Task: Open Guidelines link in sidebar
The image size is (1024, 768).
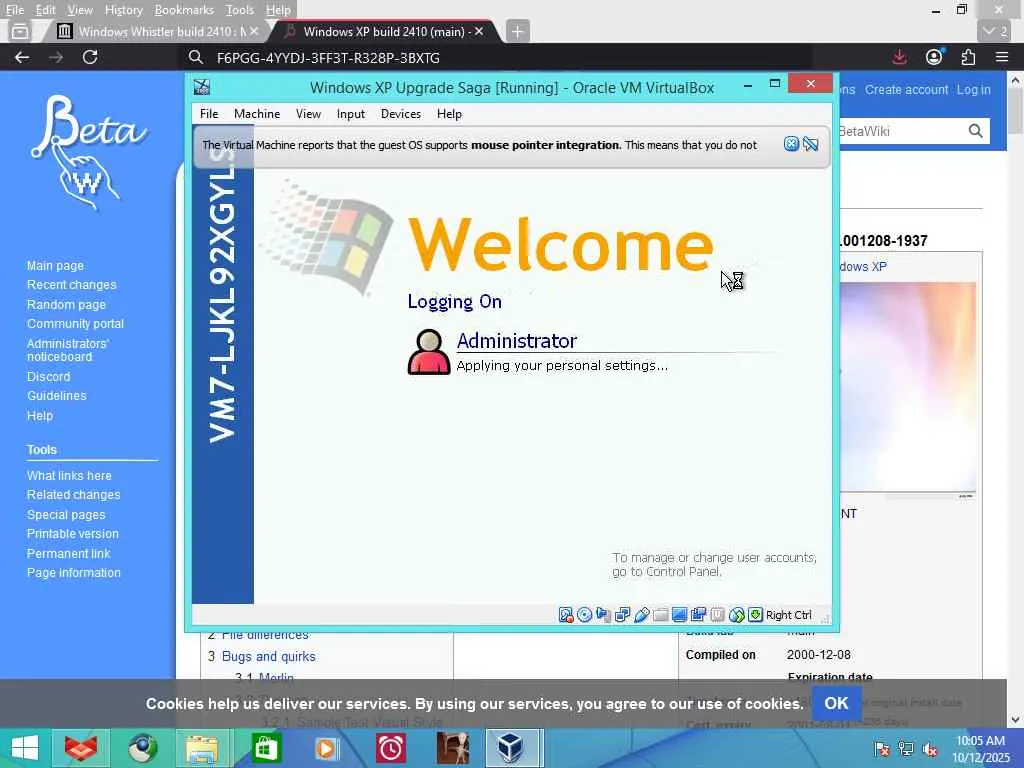Action: pos(56,396)
